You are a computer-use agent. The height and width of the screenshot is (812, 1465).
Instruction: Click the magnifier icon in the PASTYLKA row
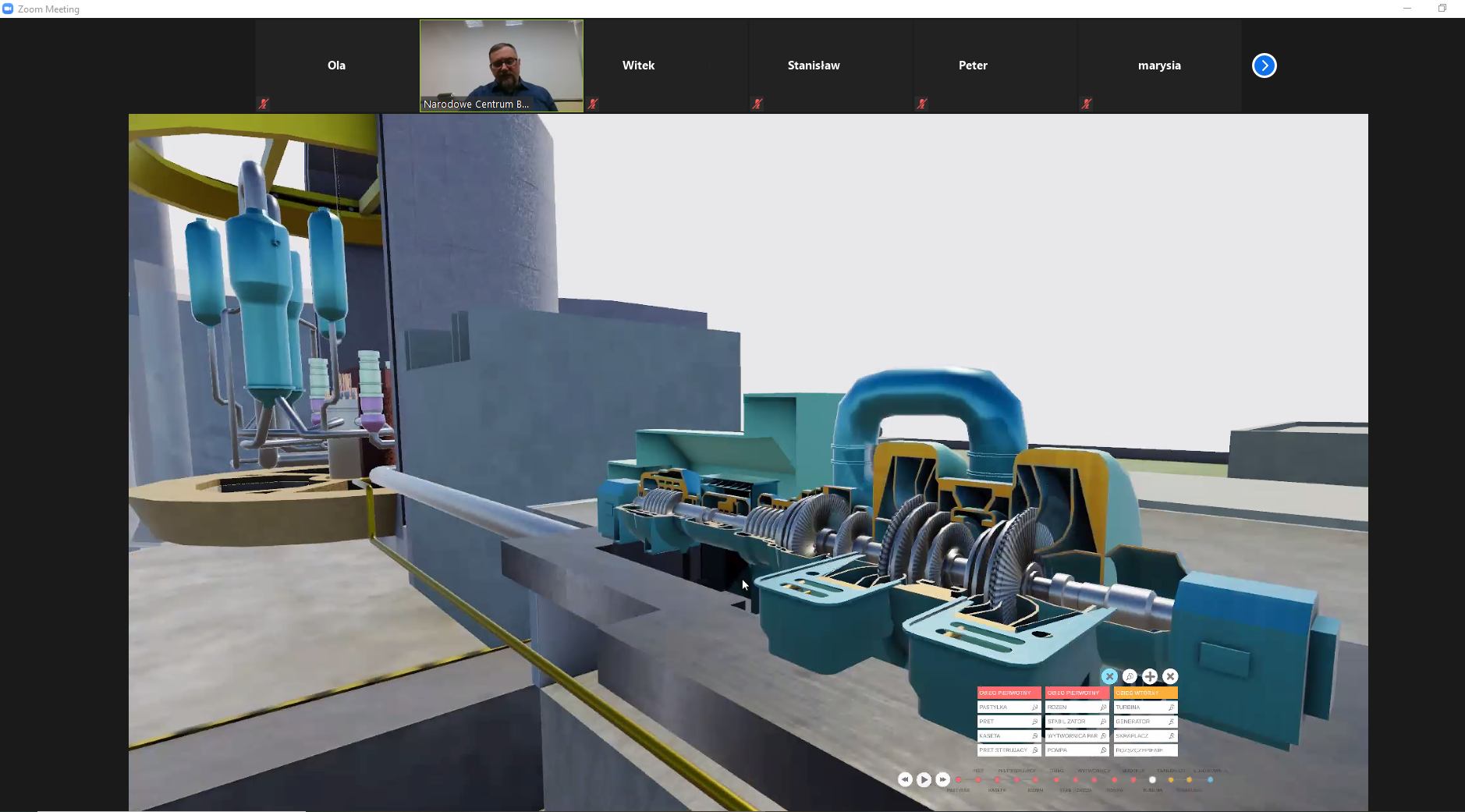[x=1034, y=707]
